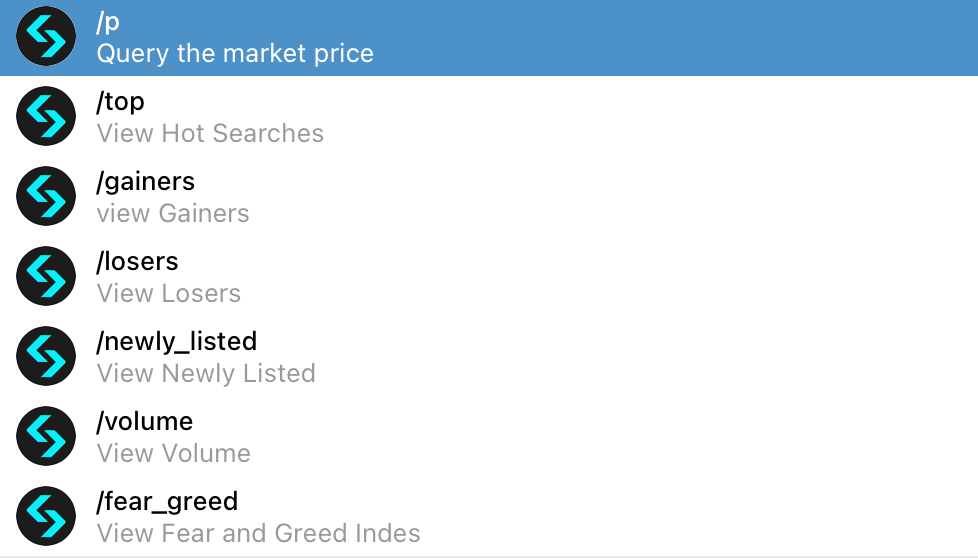Viewport: 978px width, 558px height.
Task: Select the /fear_greed command
Action: (x=489, y=516)
